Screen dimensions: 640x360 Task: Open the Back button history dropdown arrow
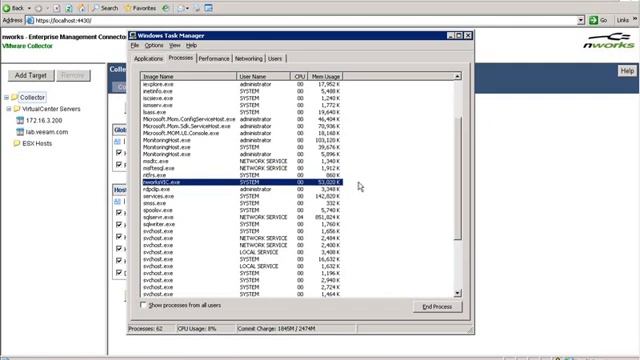(29, 8)
